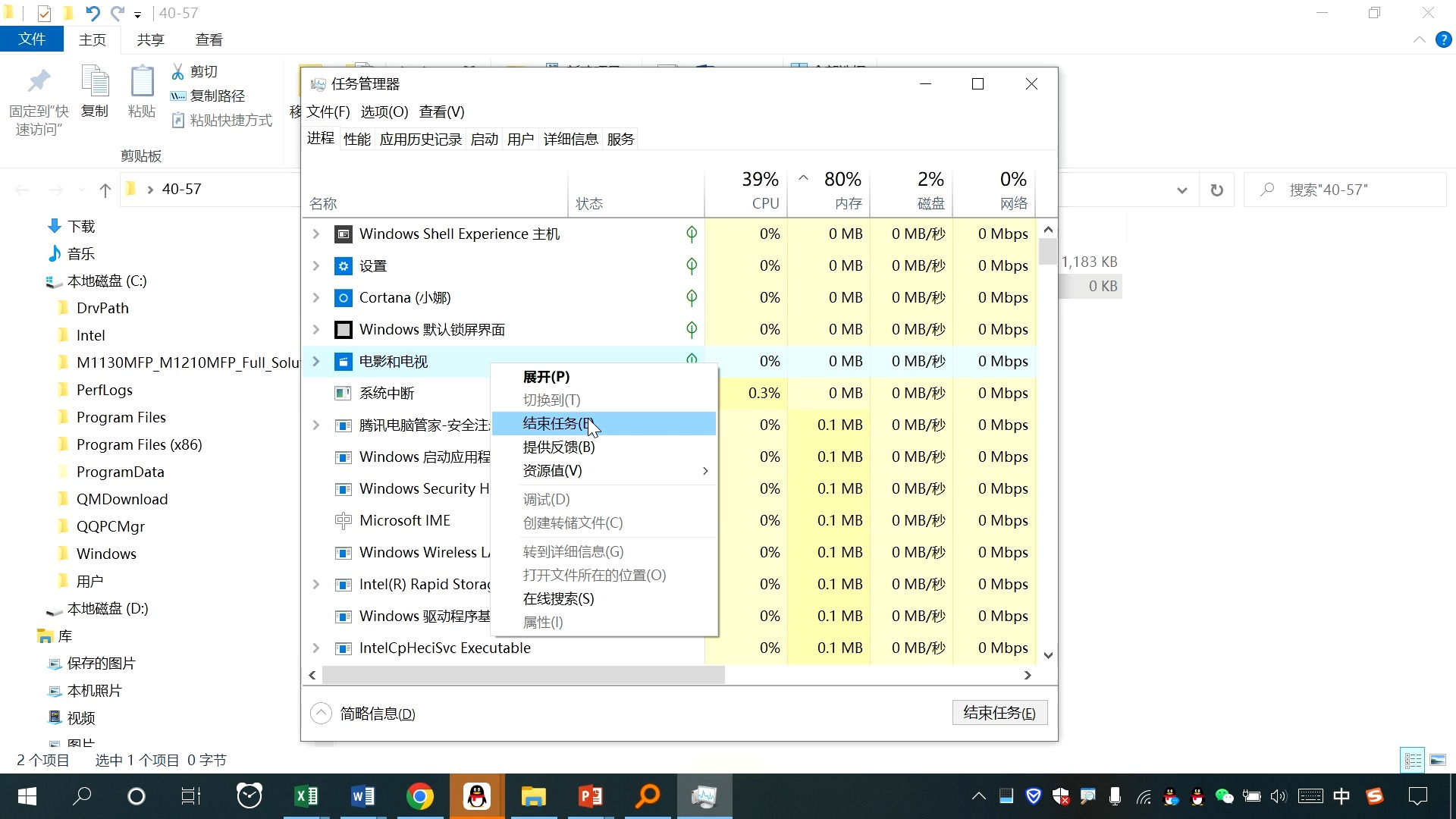Switch to large icons view toggle

coord(1438,760)
